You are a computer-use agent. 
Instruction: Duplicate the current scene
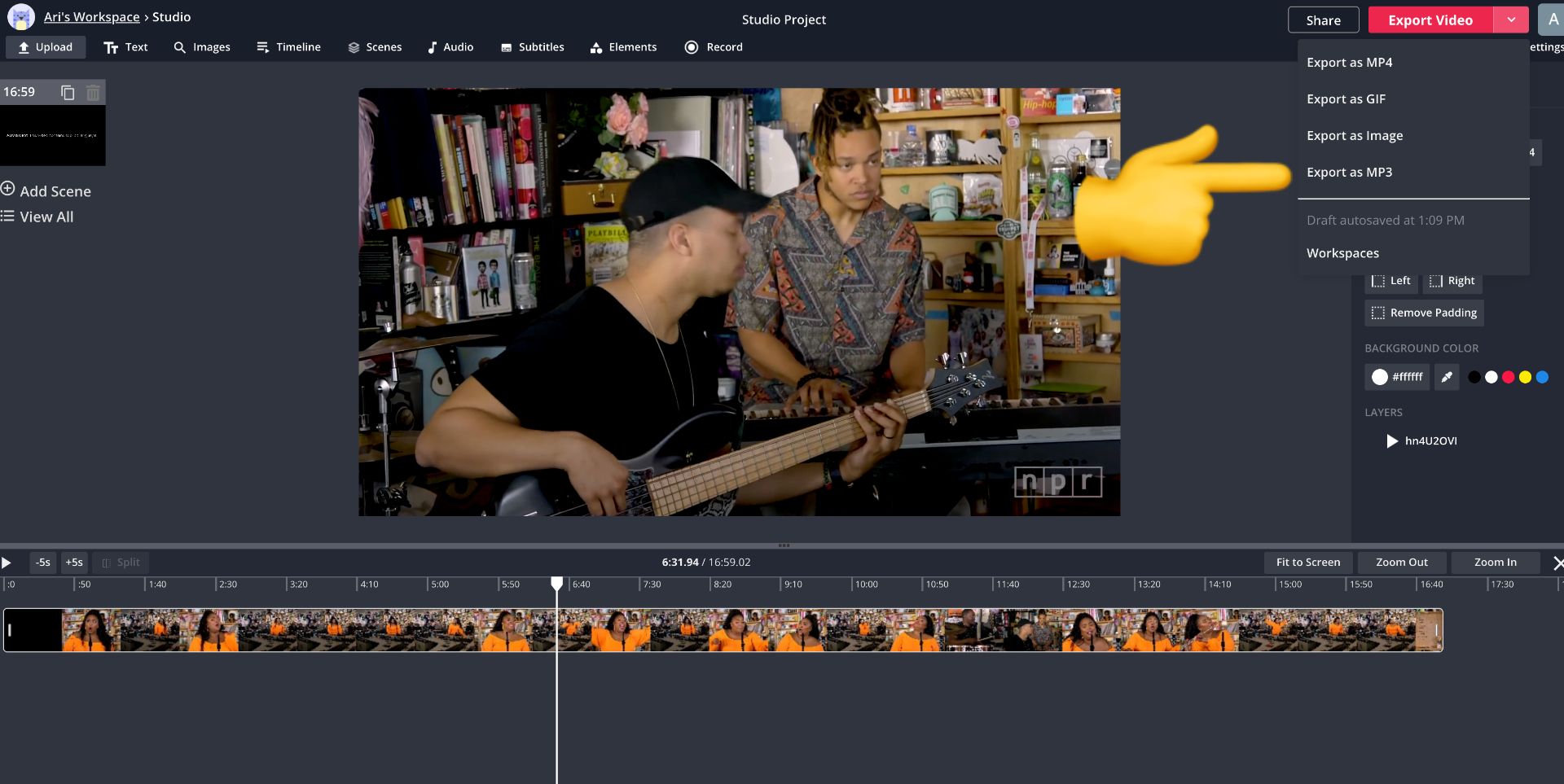click(68, 92)
